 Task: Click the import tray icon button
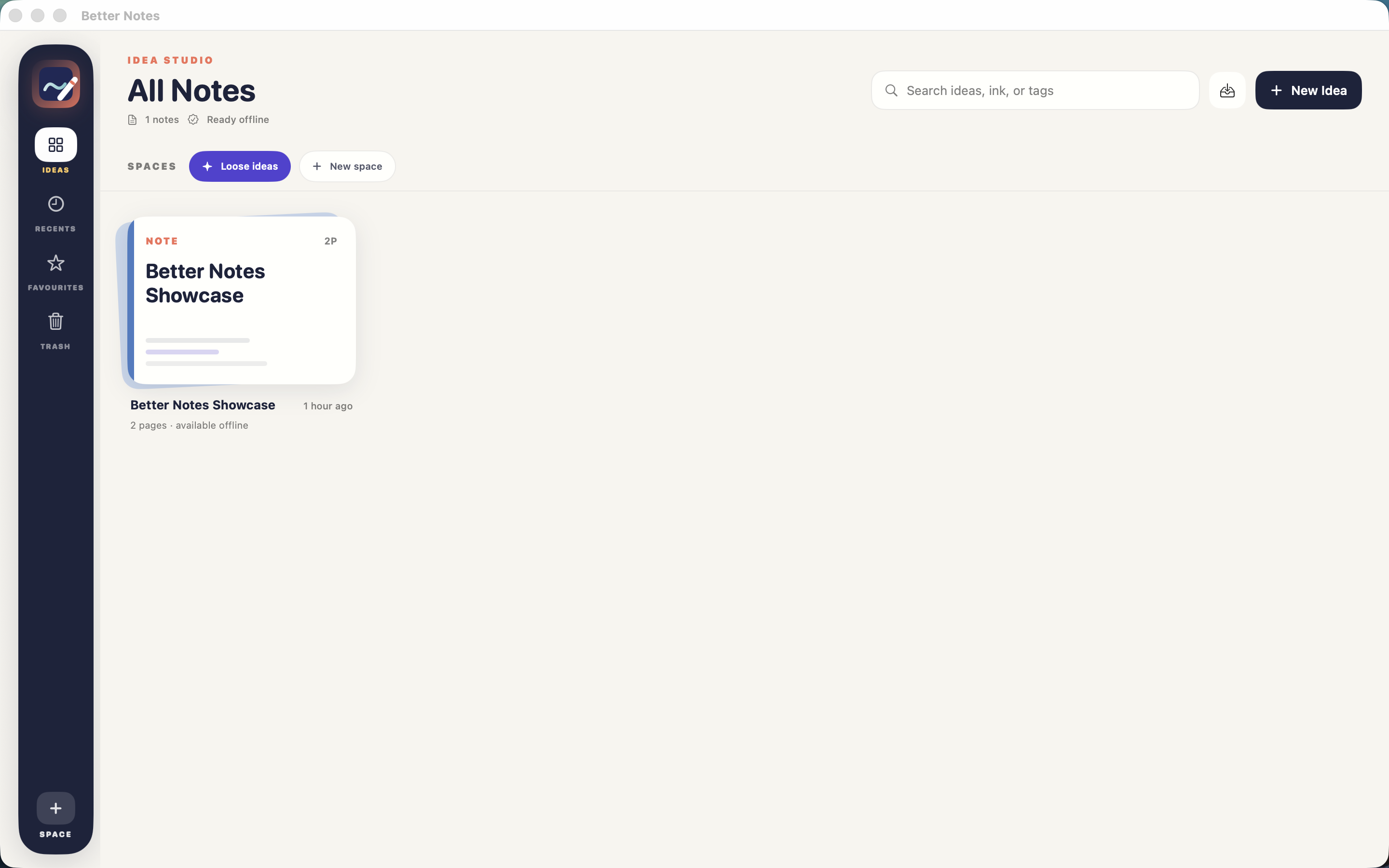pyautogui.click(x=1227, y=90)
